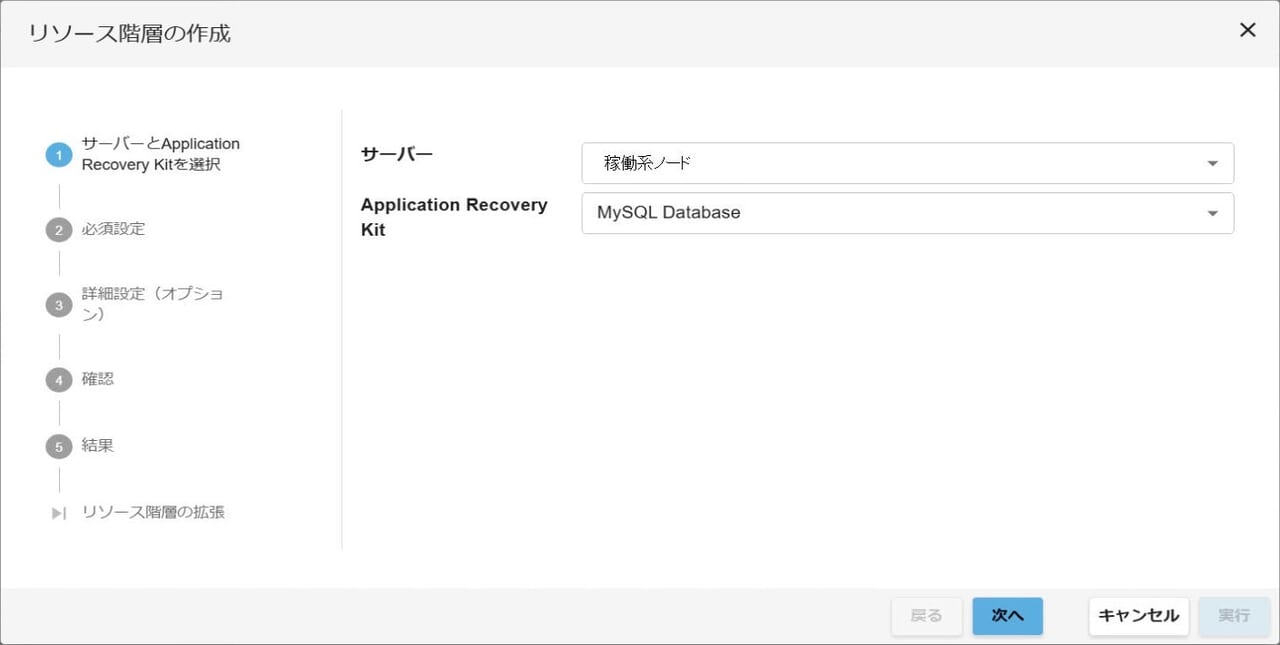Select step 4 circle icon

tap(59, 380)
